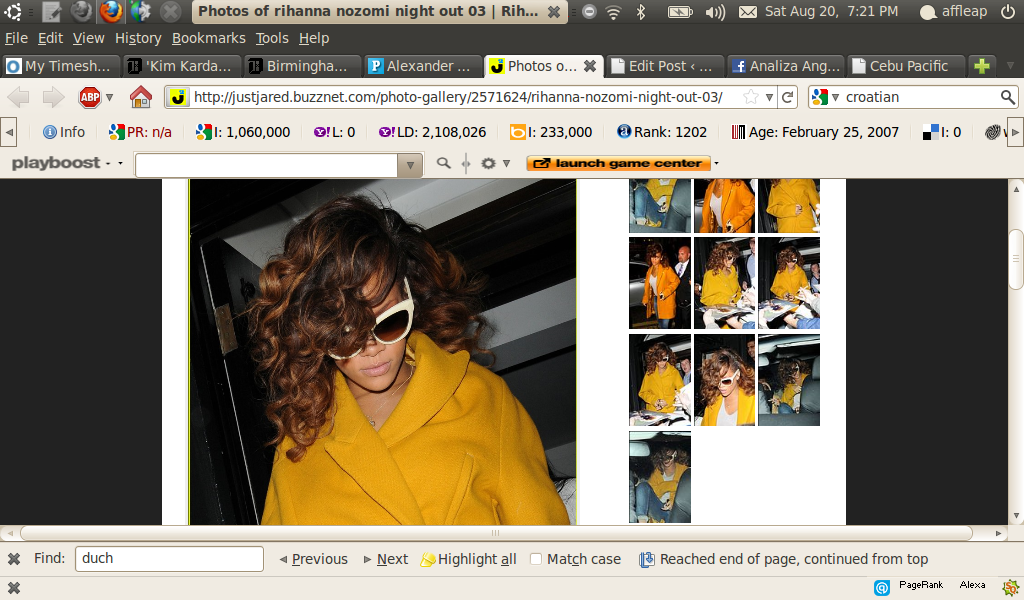Open the File menu
Viewport: 1024px width, 600px height.
pyautogui.click(x=16, y=39)
